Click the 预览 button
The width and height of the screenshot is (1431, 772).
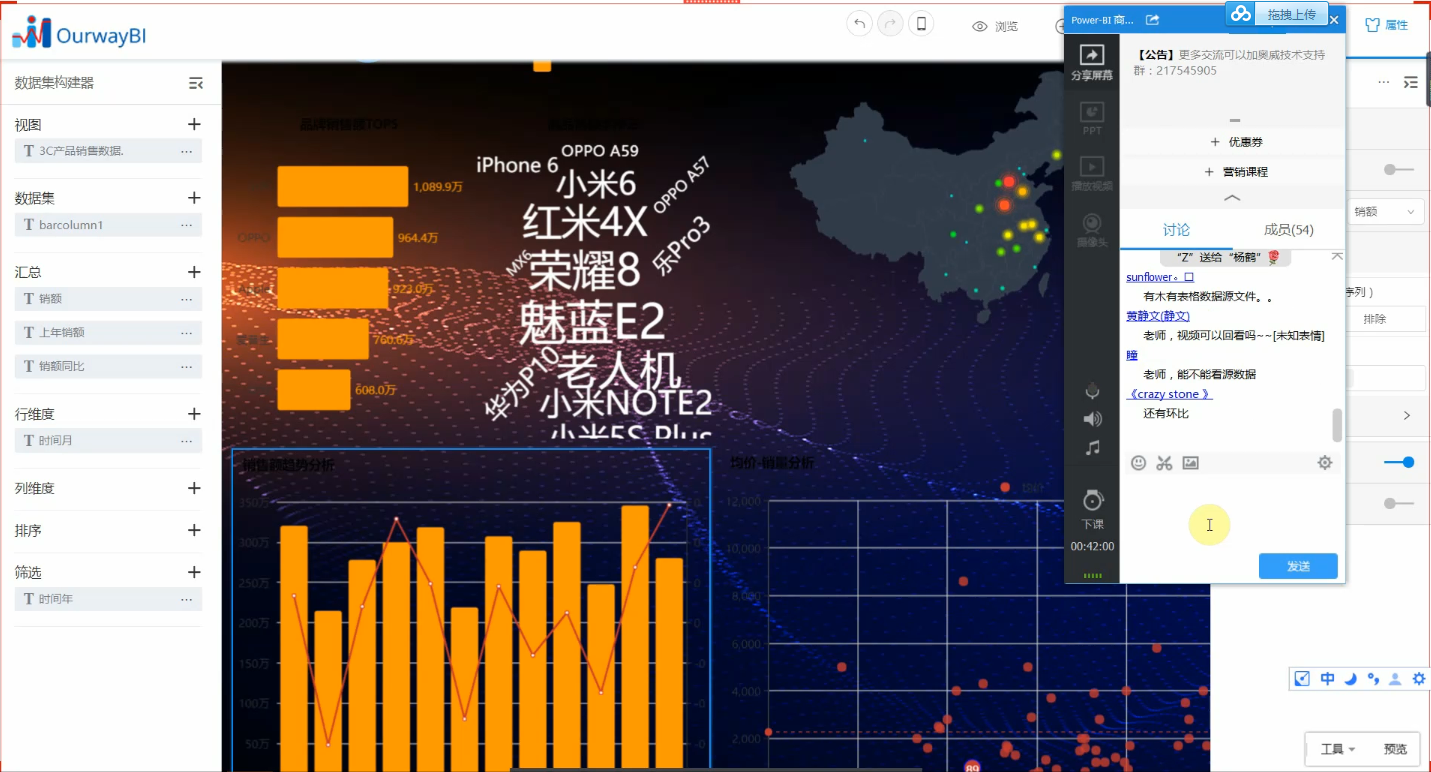pyautogui.click(x=1395, y=749)
